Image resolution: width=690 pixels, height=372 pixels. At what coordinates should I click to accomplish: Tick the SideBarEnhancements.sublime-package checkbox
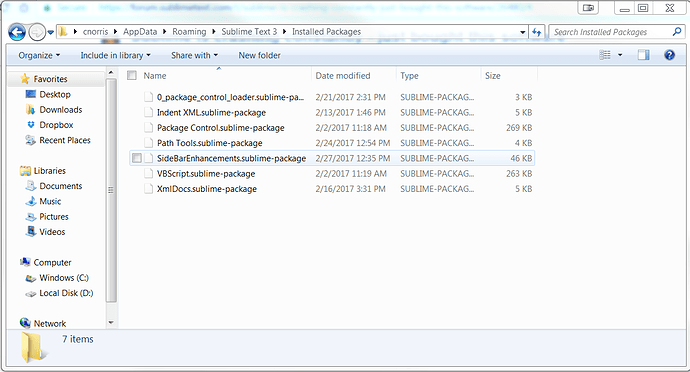point(137,158)
